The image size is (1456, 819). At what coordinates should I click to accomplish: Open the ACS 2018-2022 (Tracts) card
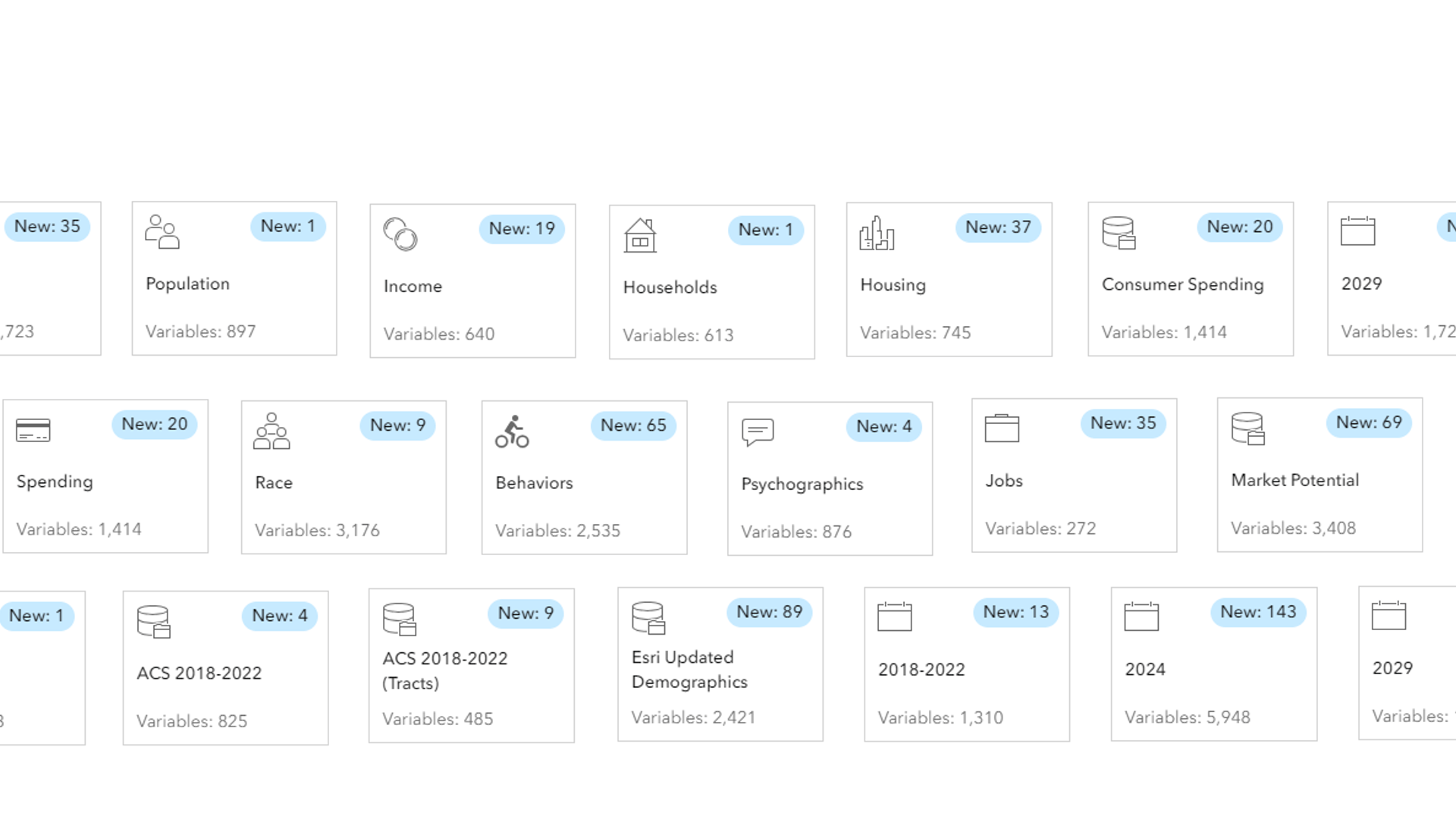click(x=471, y=666)
